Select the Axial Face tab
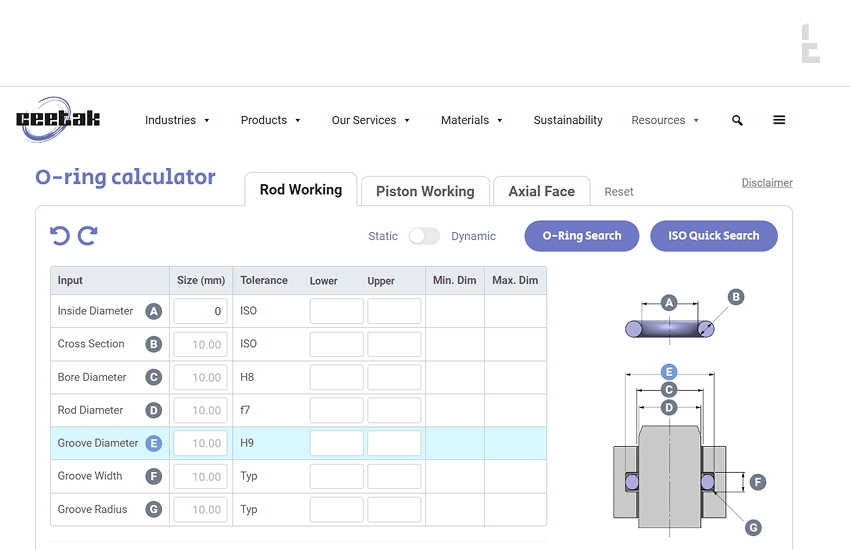The image size is (850, 550). coord(541,191)
